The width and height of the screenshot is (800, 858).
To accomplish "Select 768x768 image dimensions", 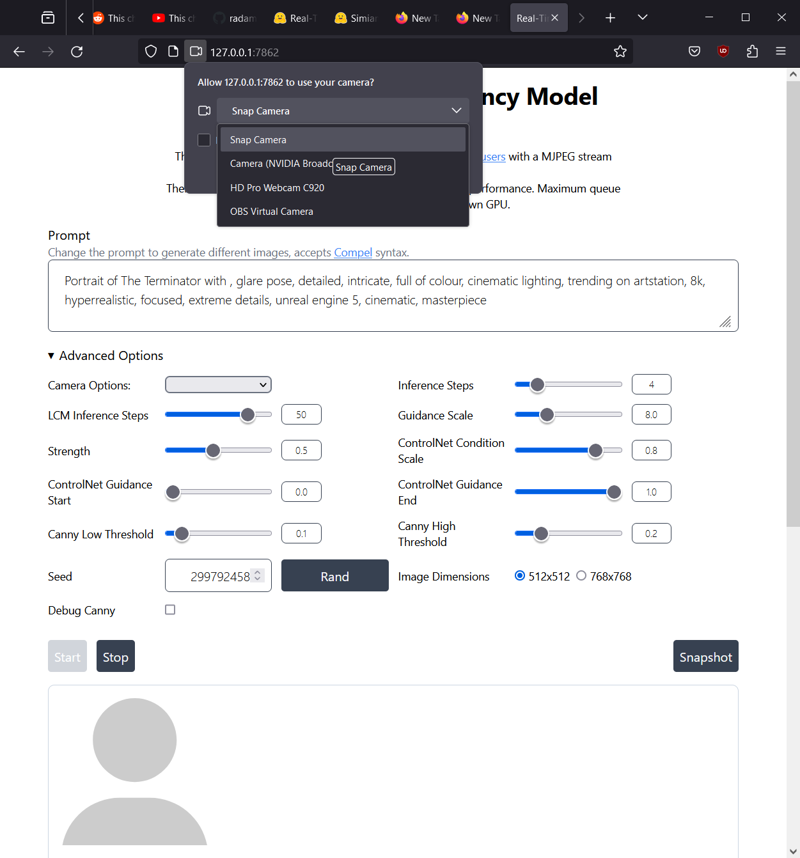I will point(581,576).
